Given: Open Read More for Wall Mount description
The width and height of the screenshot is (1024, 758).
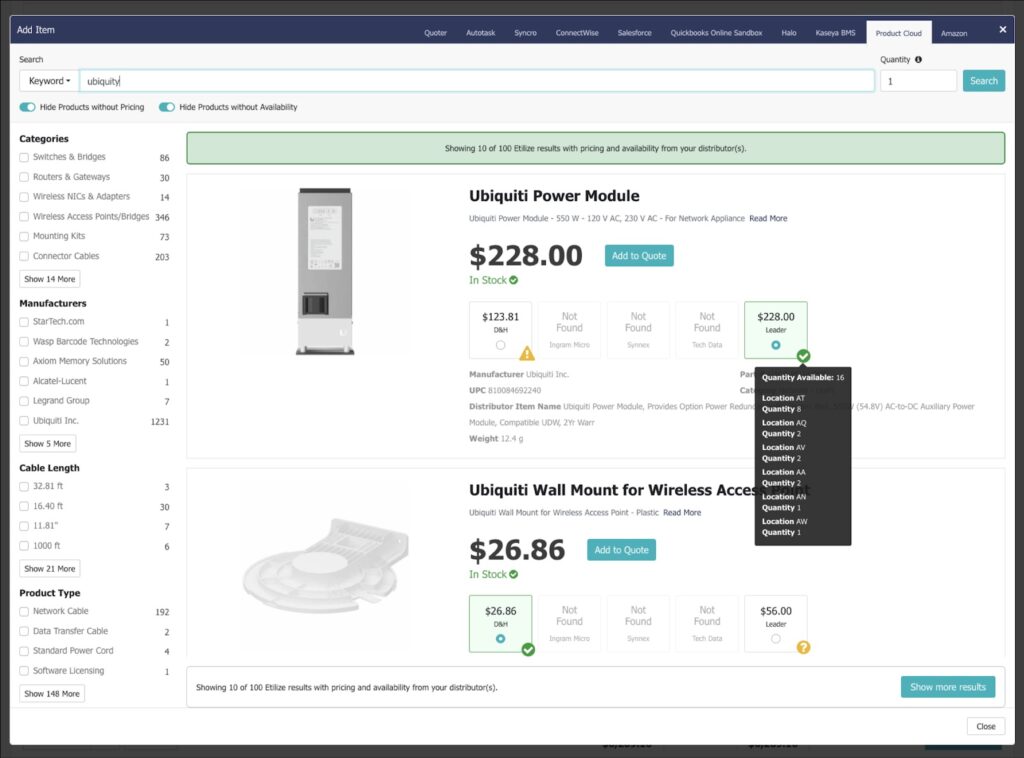Looking at the screenshot, I should 682,513.
